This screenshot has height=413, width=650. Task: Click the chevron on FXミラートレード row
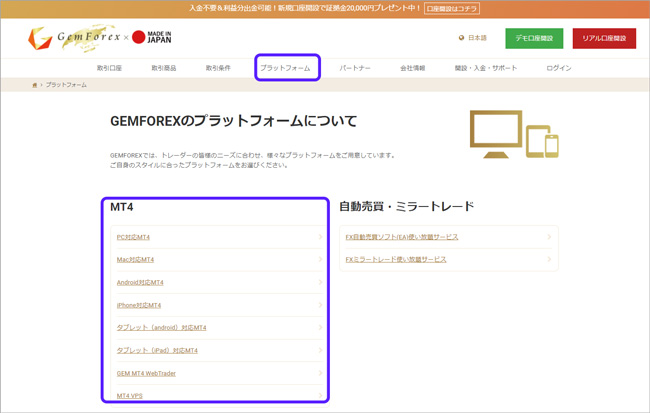[x=549, y=259]
